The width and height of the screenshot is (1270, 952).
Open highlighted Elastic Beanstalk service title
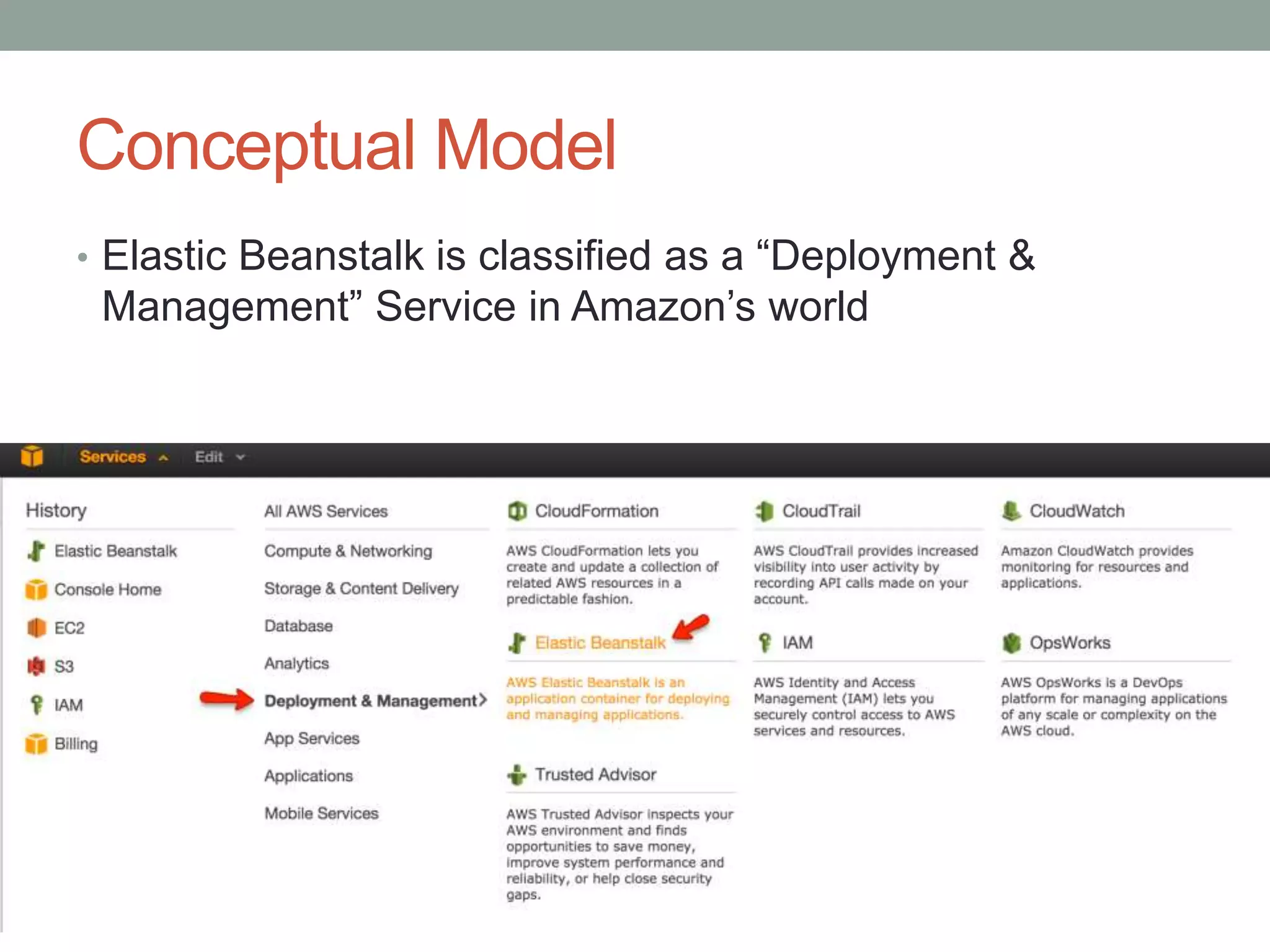[x=600, y=643]
